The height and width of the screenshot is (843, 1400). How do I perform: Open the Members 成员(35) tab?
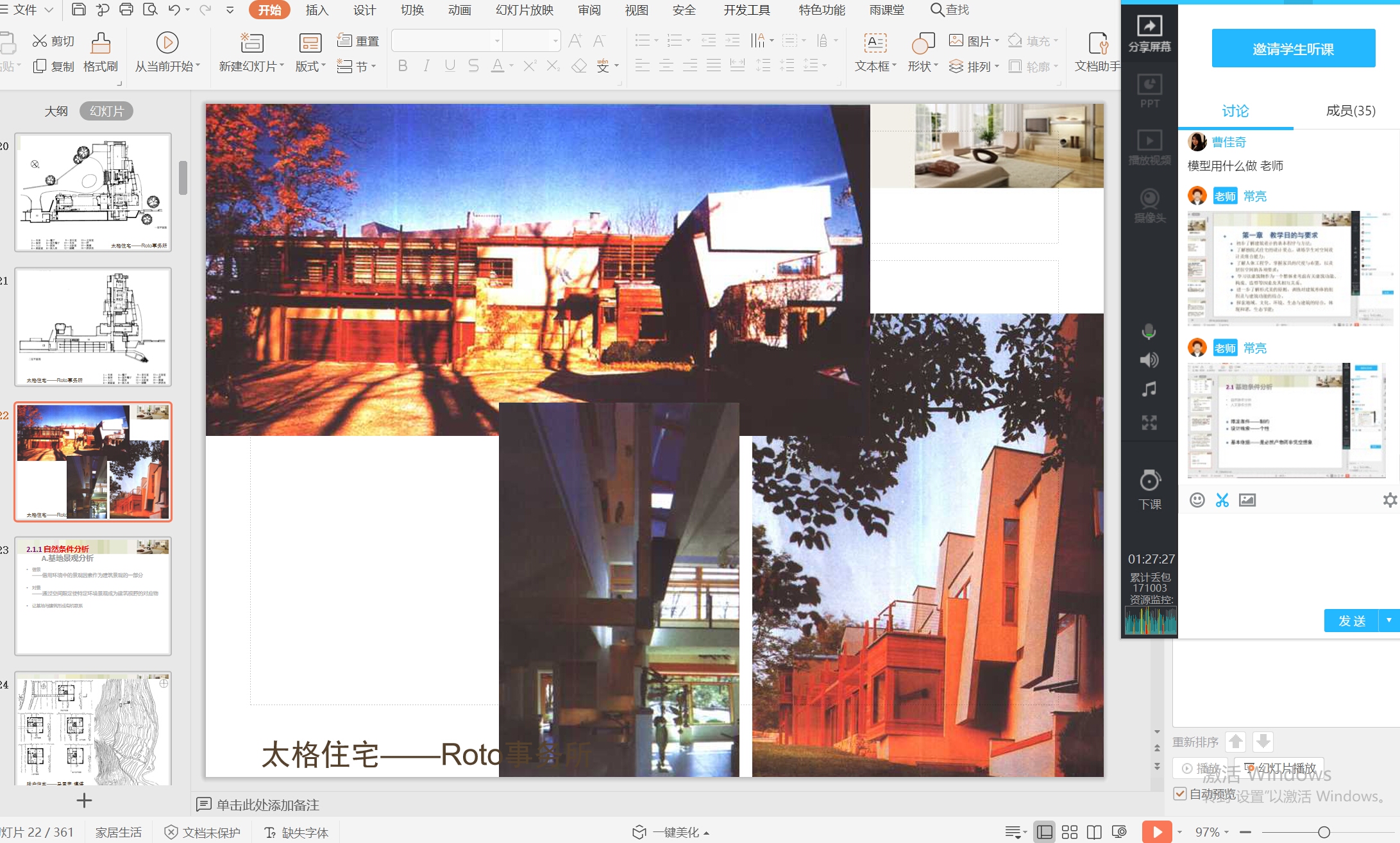1351,110
